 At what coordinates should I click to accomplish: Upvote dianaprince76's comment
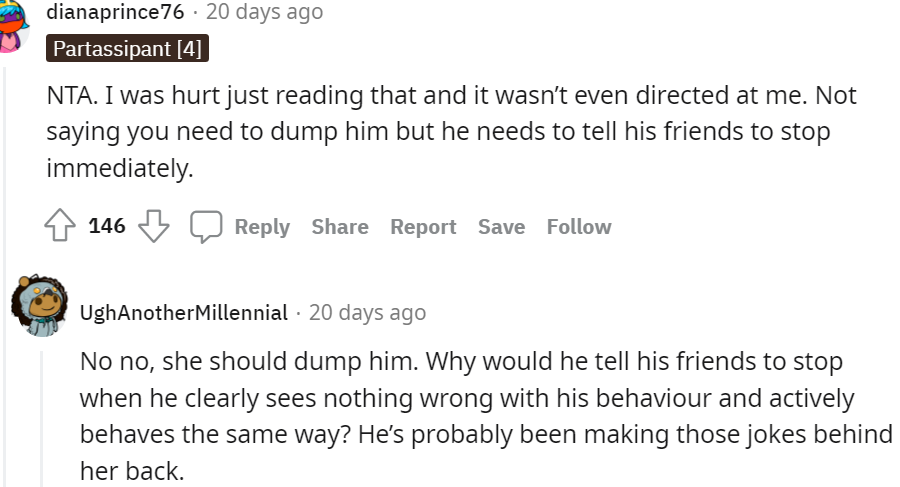coord(61,227)
